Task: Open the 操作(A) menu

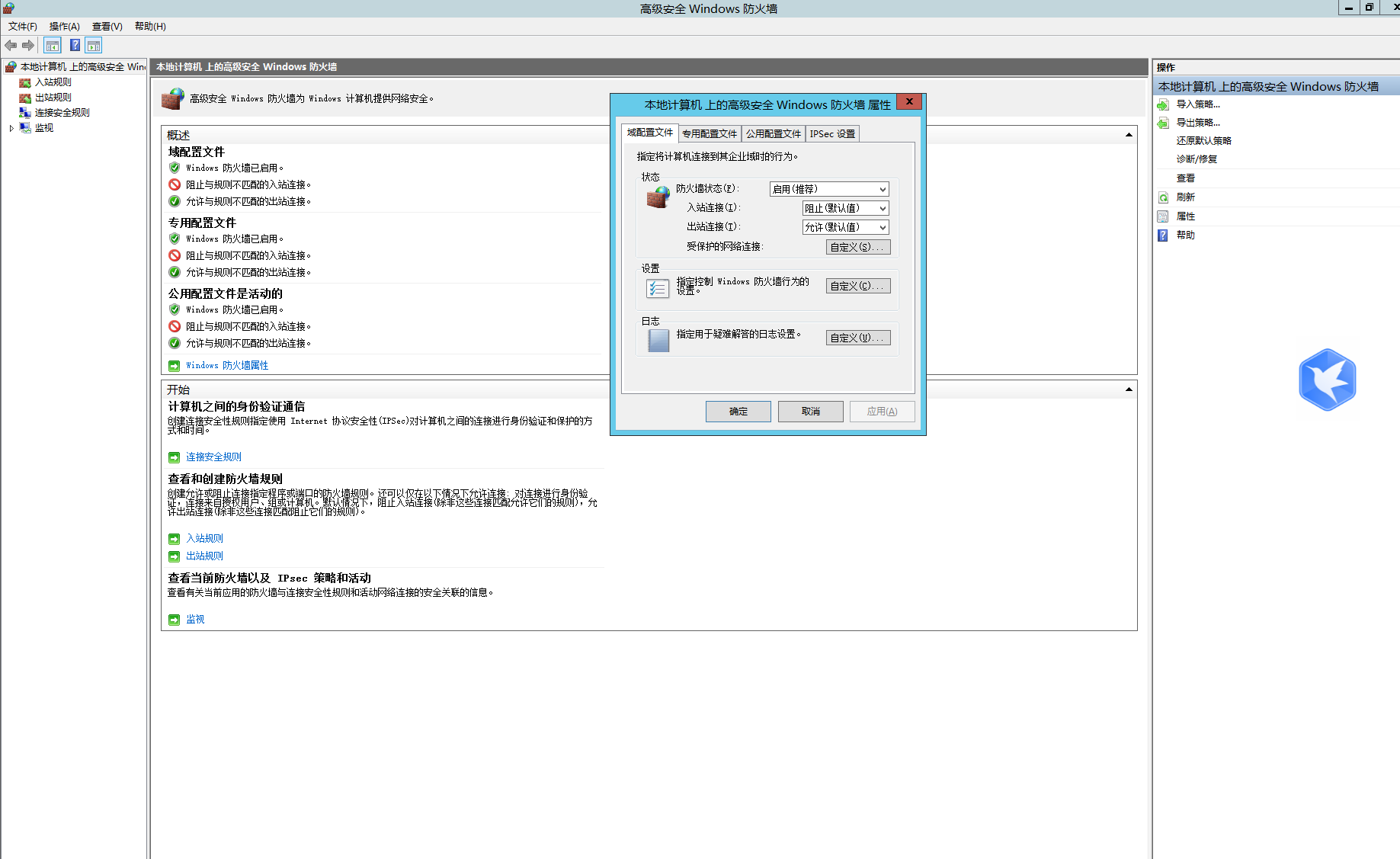Action: coord(65,27)
